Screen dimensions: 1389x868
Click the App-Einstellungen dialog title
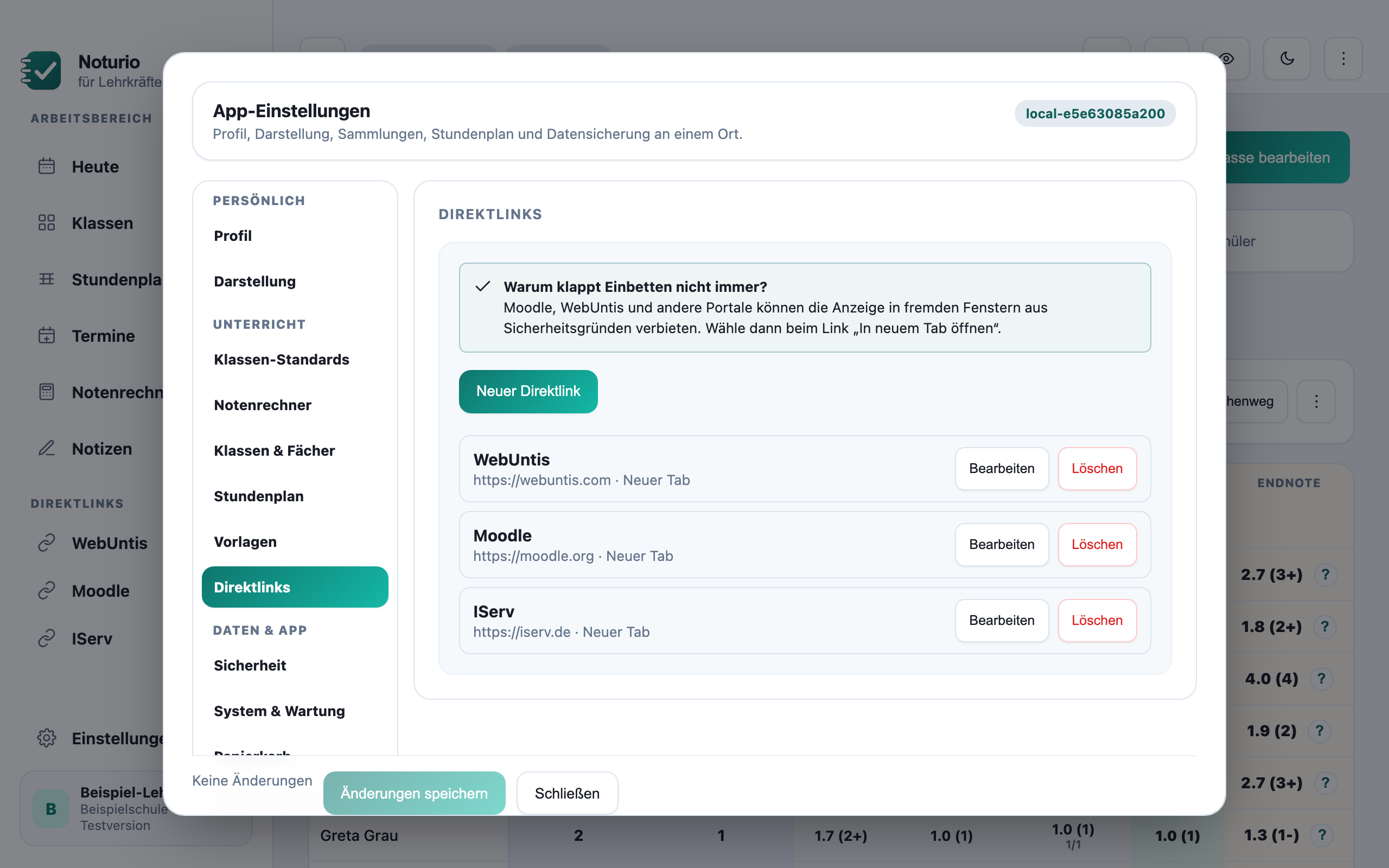point(291,111)
